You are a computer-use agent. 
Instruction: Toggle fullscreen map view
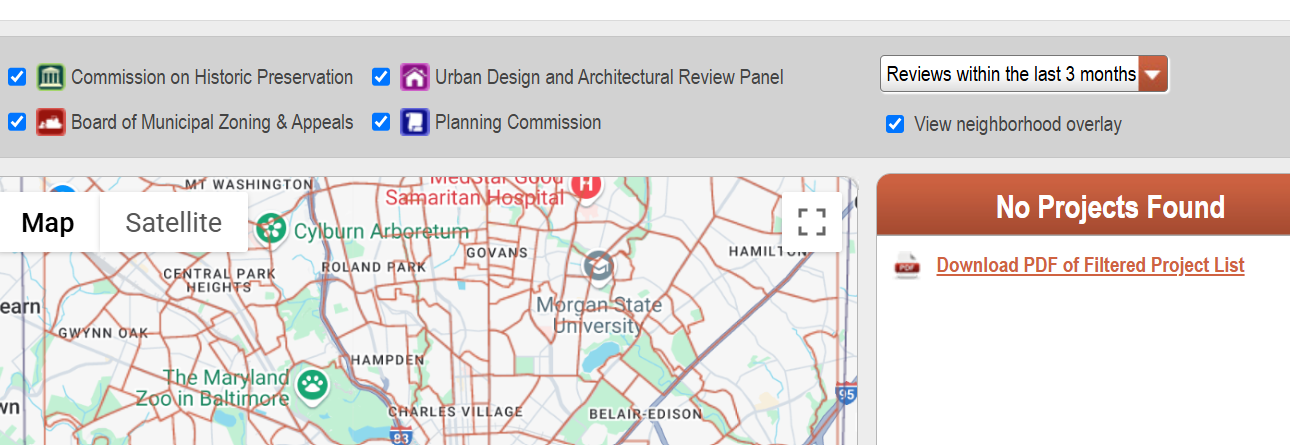(x=812, y=222)
